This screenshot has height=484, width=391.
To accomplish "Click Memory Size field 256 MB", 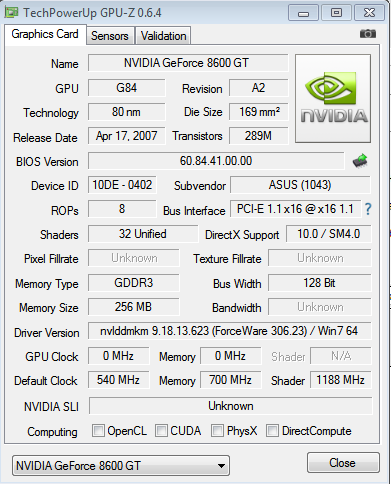I will [134, 307].
